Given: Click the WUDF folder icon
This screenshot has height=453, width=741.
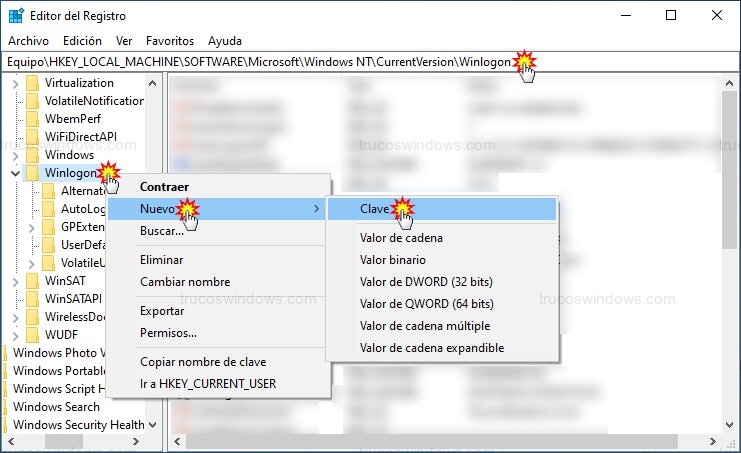Looking at the screenshot, I should click(33, 335).
